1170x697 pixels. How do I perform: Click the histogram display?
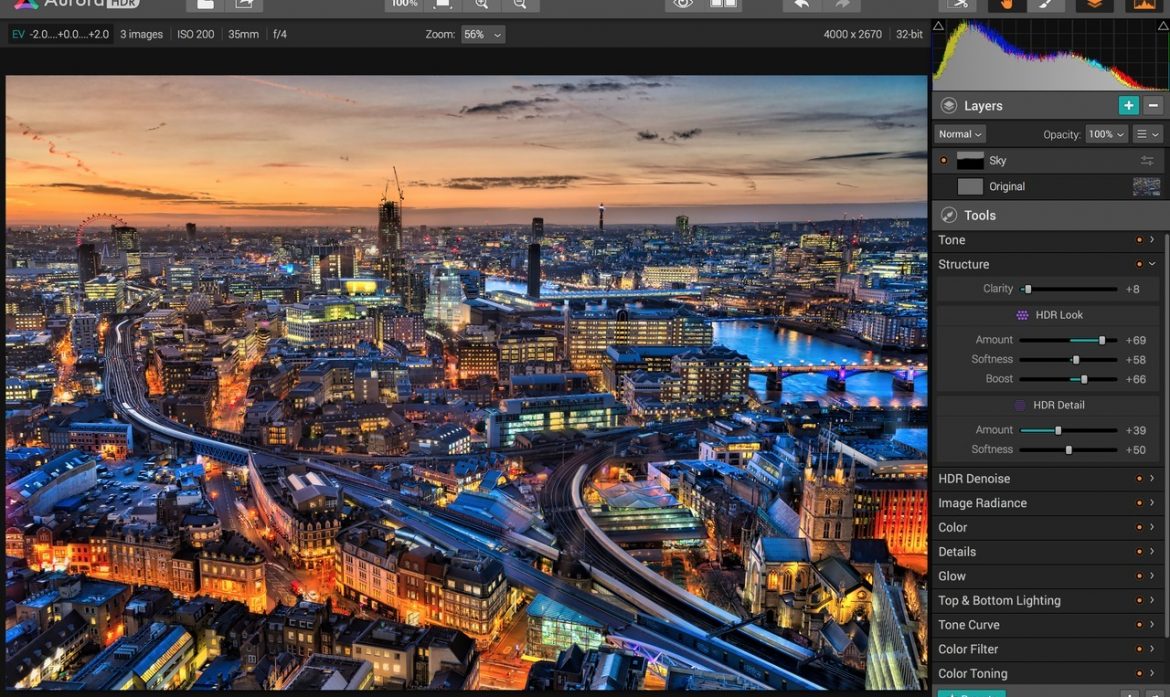click(x=1051, y=54)
